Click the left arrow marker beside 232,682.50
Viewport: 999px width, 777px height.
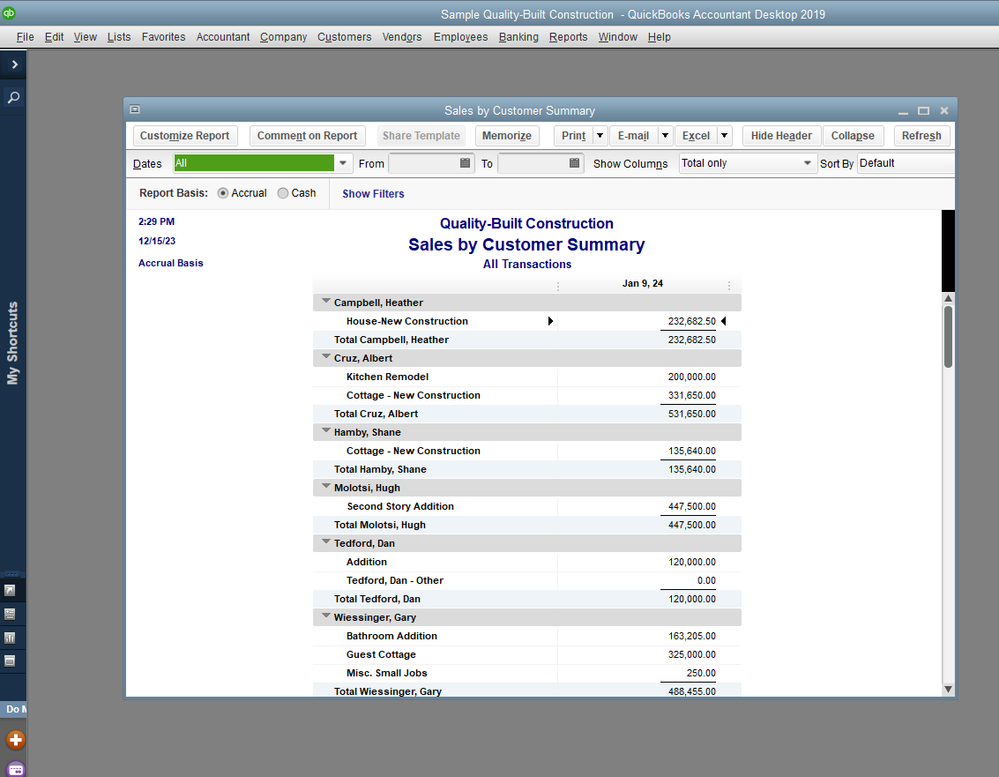[723, 321]
